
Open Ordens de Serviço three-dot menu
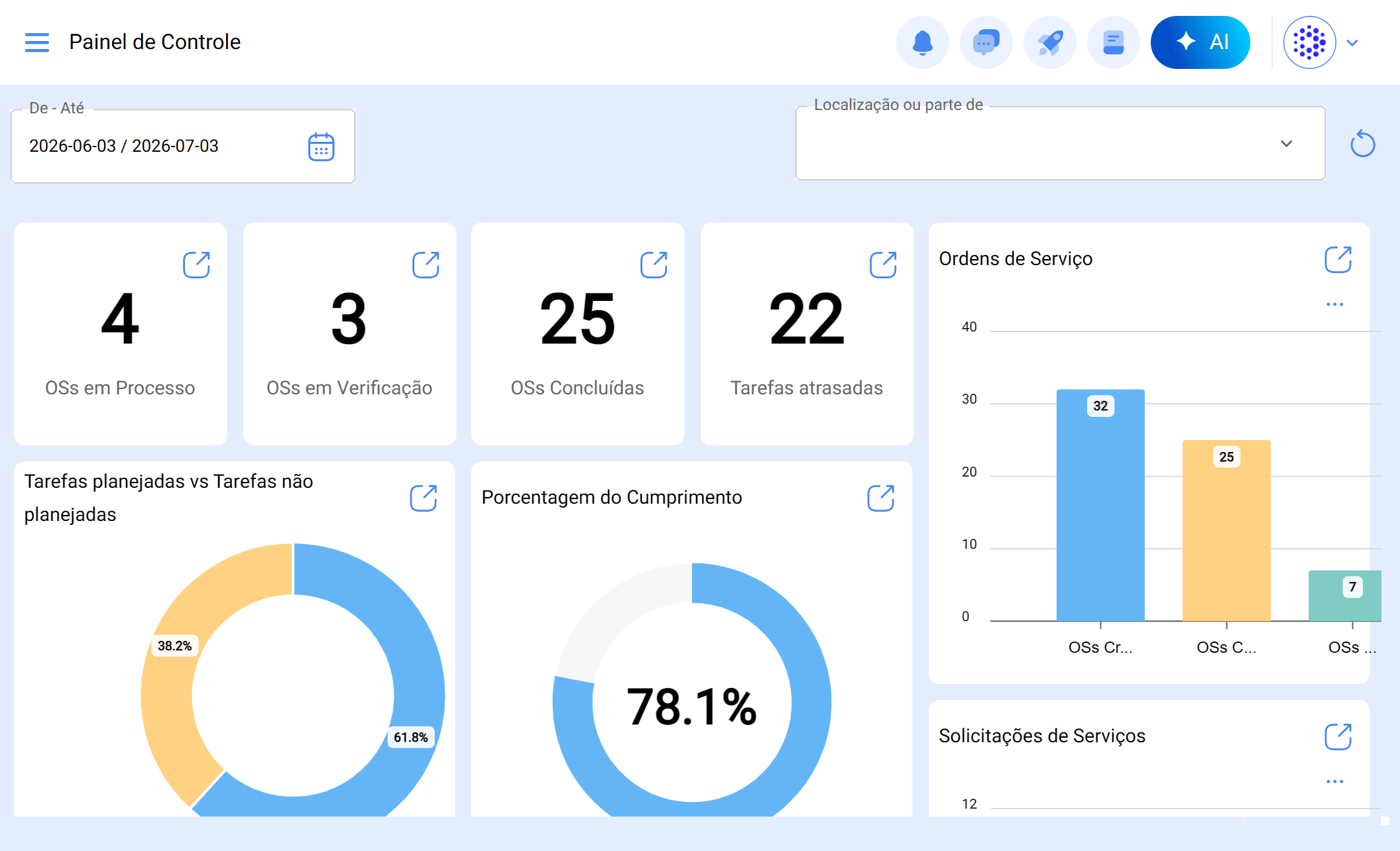click(1335, 304)
